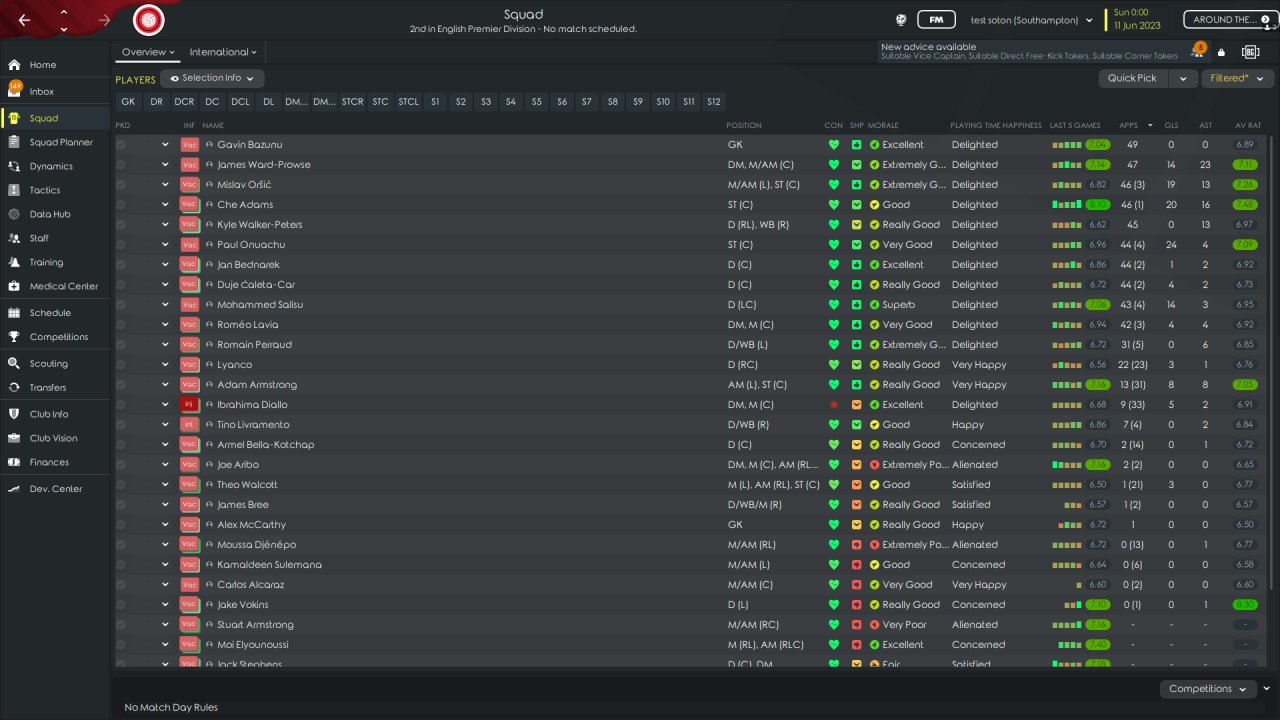Image resolution: width=1280 pixels, height=720 pixels.
Task: Select the S1 substitute tab
Action: coord(435,102)
